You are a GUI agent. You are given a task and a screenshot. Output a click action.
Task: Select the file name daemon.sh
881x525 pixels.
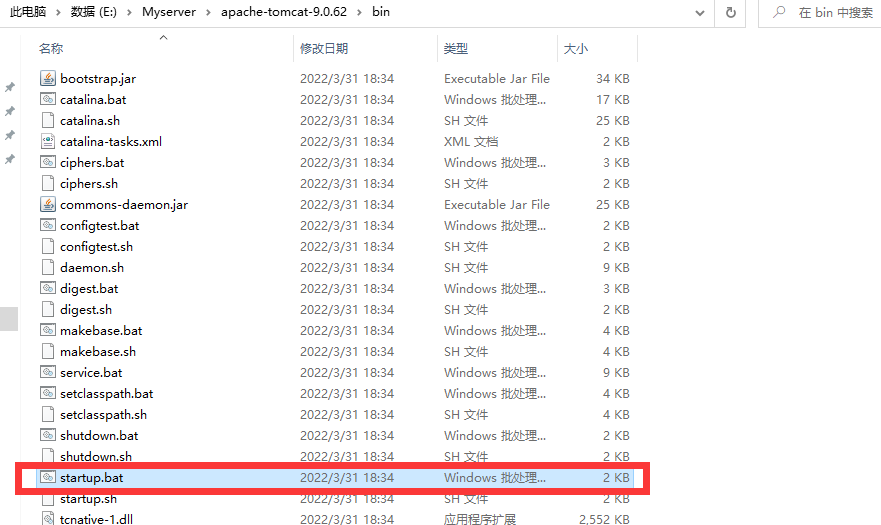pyautogui.click(x=92, y=268)
